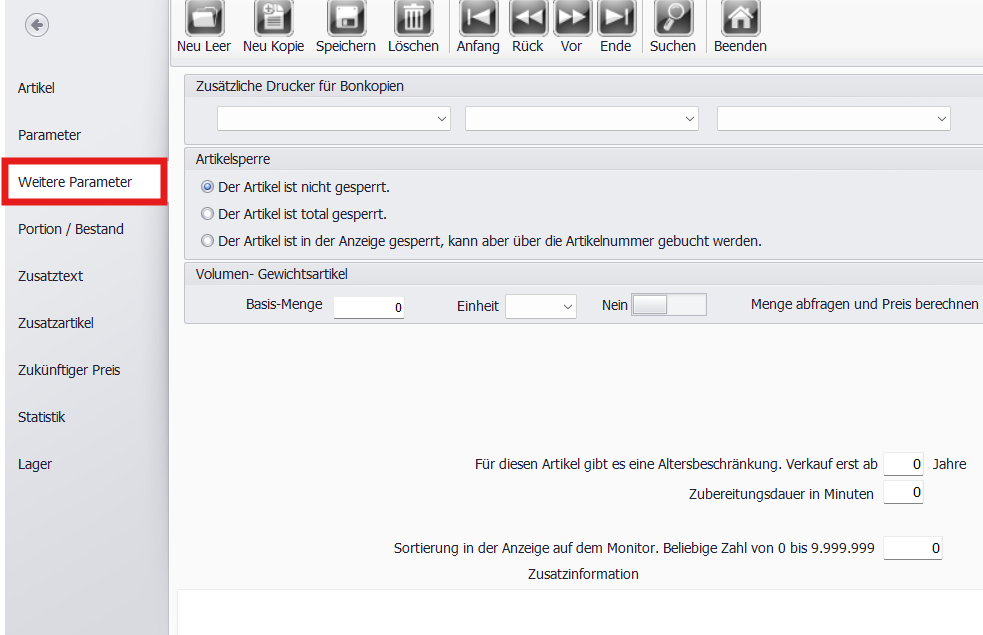Click the age restriction Jahre field
Screen dimensions: 983x635
[903, 464]
